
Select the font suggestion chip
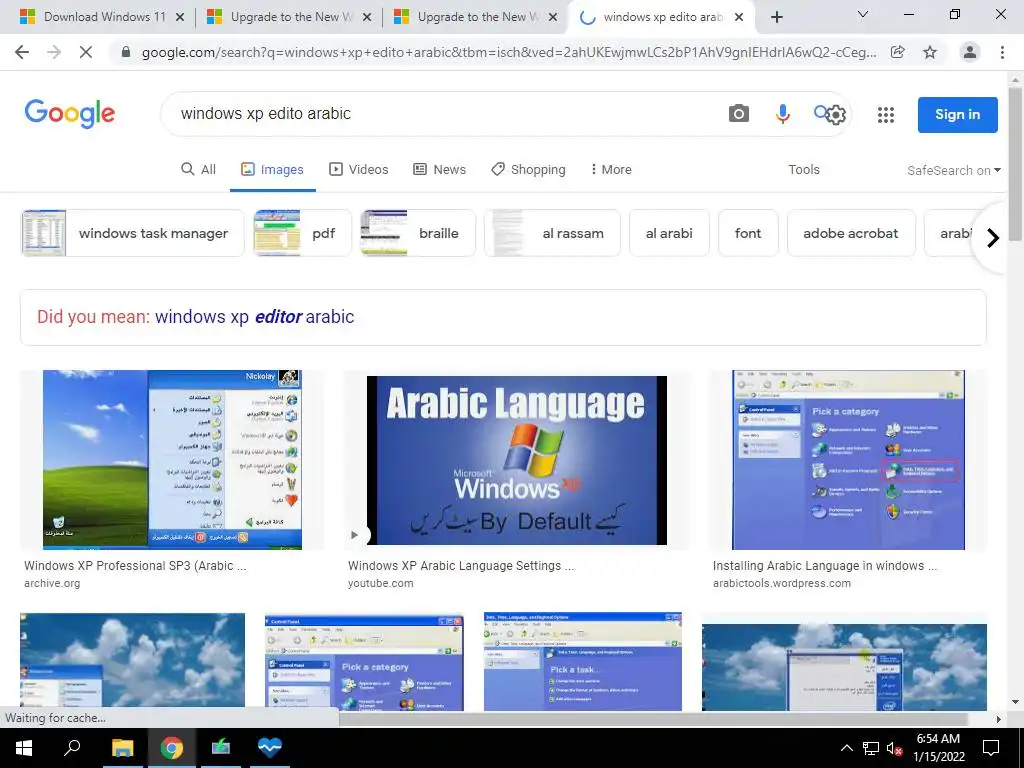pyautogui.click(x=748, y=233)
